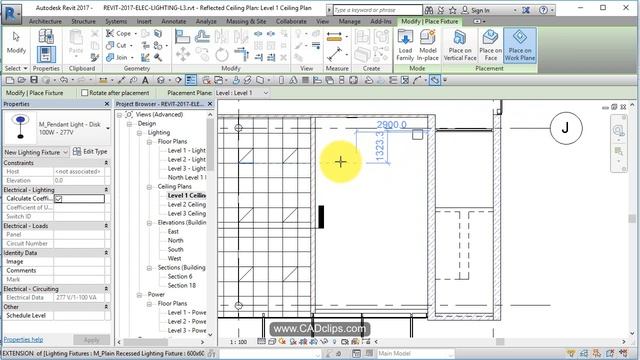The image size is (640, 360).
Task: Click the Save icon in quick access toolbar
Action: (x=34, y=80)
